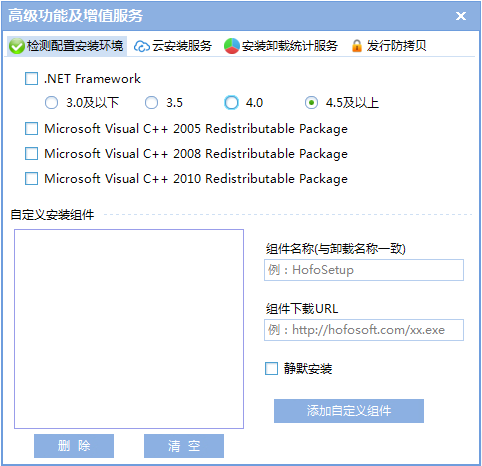Click the 添加自定义组件 button
Image resolution: width=482 pixels, height=466 pixels.
[x=349, y=411]
